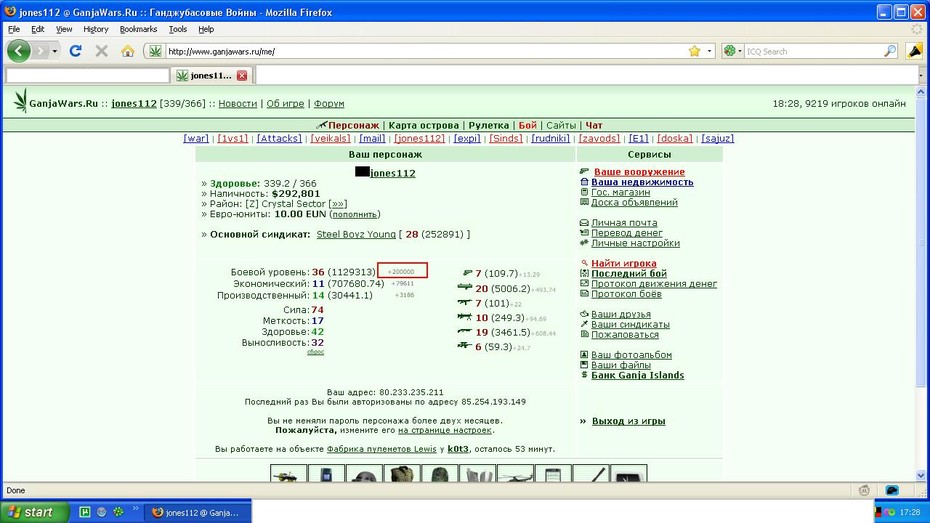Go back with the browser Back arrow
This screenshot has width=930, height=523.
[x=19, y=51]
